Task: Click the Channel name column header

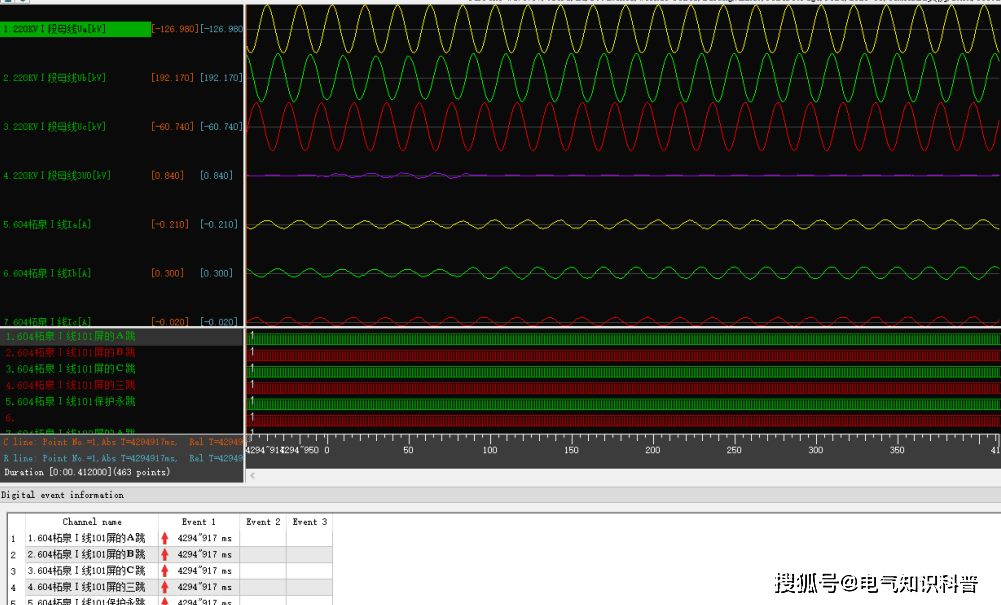Action: coord(92,522)
